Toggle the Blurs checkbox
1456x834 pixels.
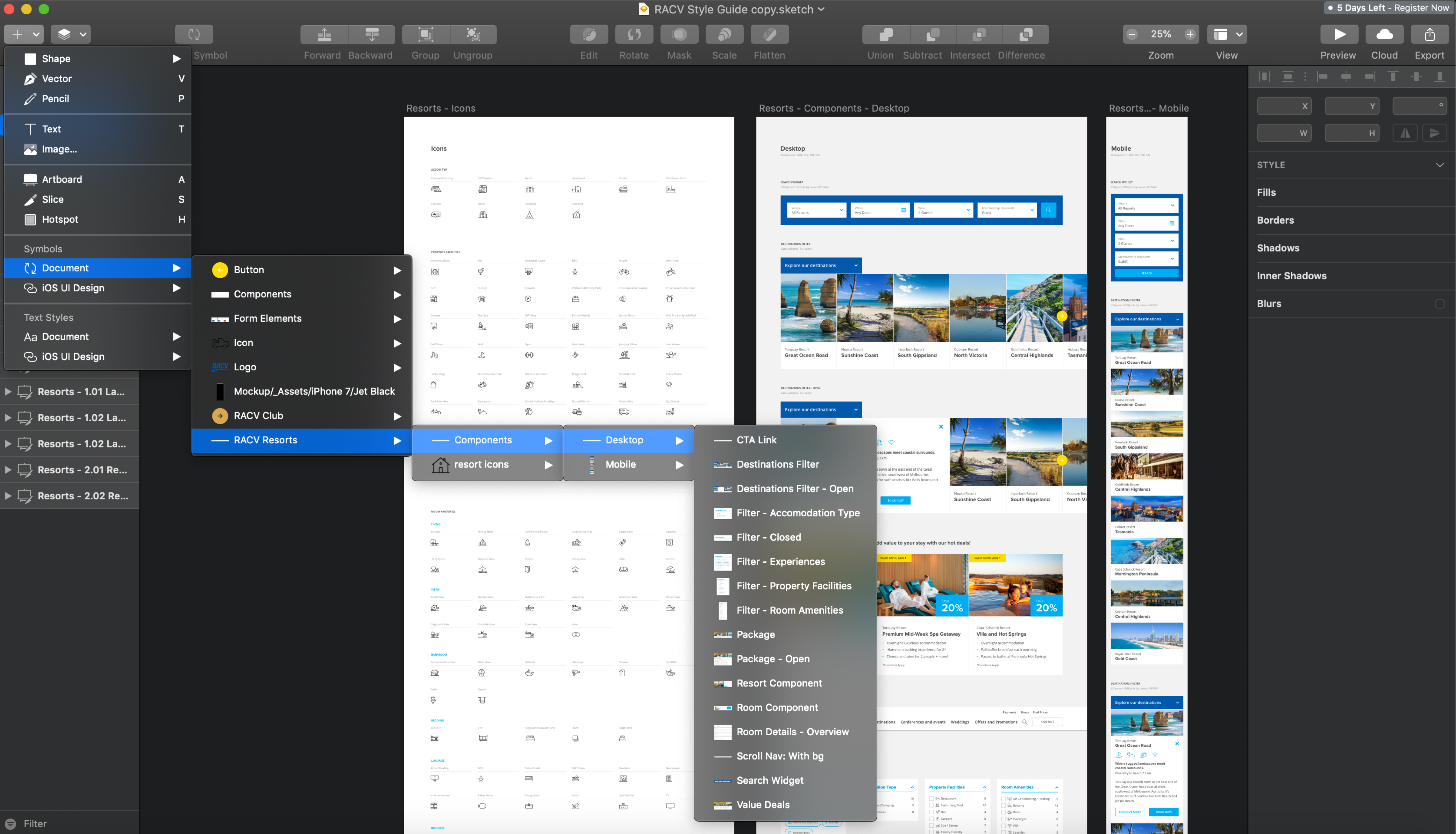1439,303
